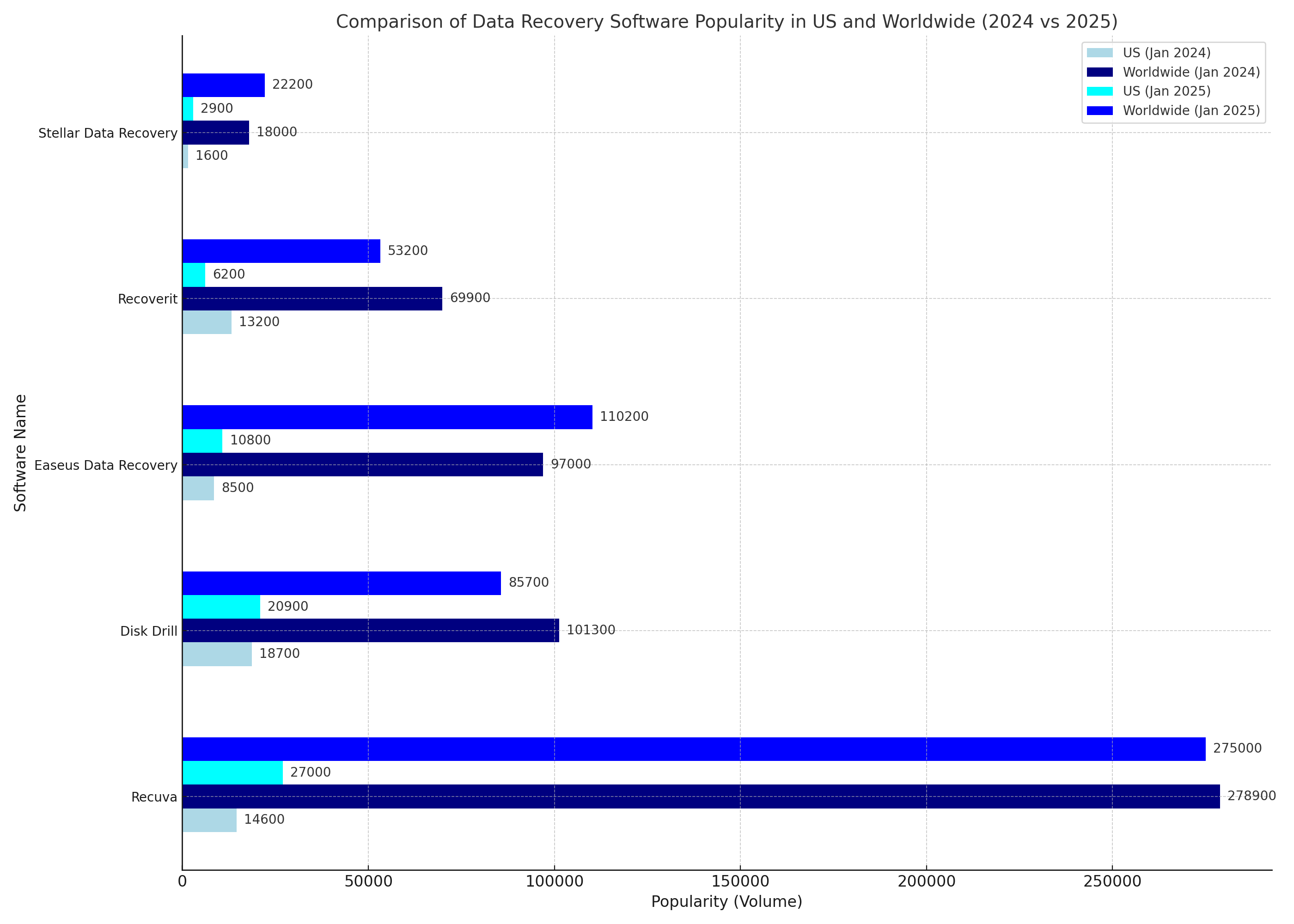
Task: Click the Stellar navy bar labeled 18000
Action: [216, 133]
